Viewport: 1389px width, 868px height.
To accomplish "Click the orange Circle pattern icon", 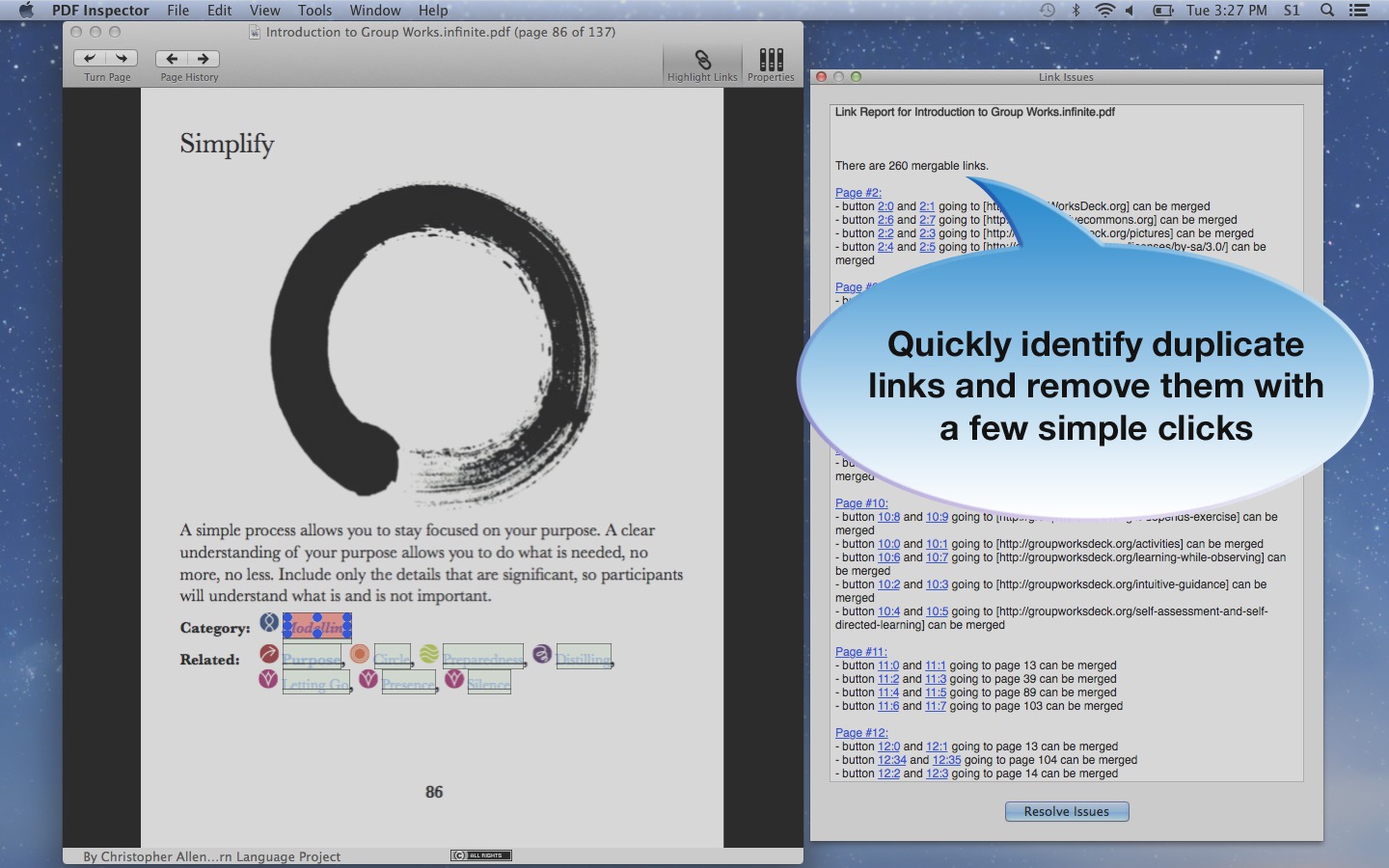I will point(361,654).
